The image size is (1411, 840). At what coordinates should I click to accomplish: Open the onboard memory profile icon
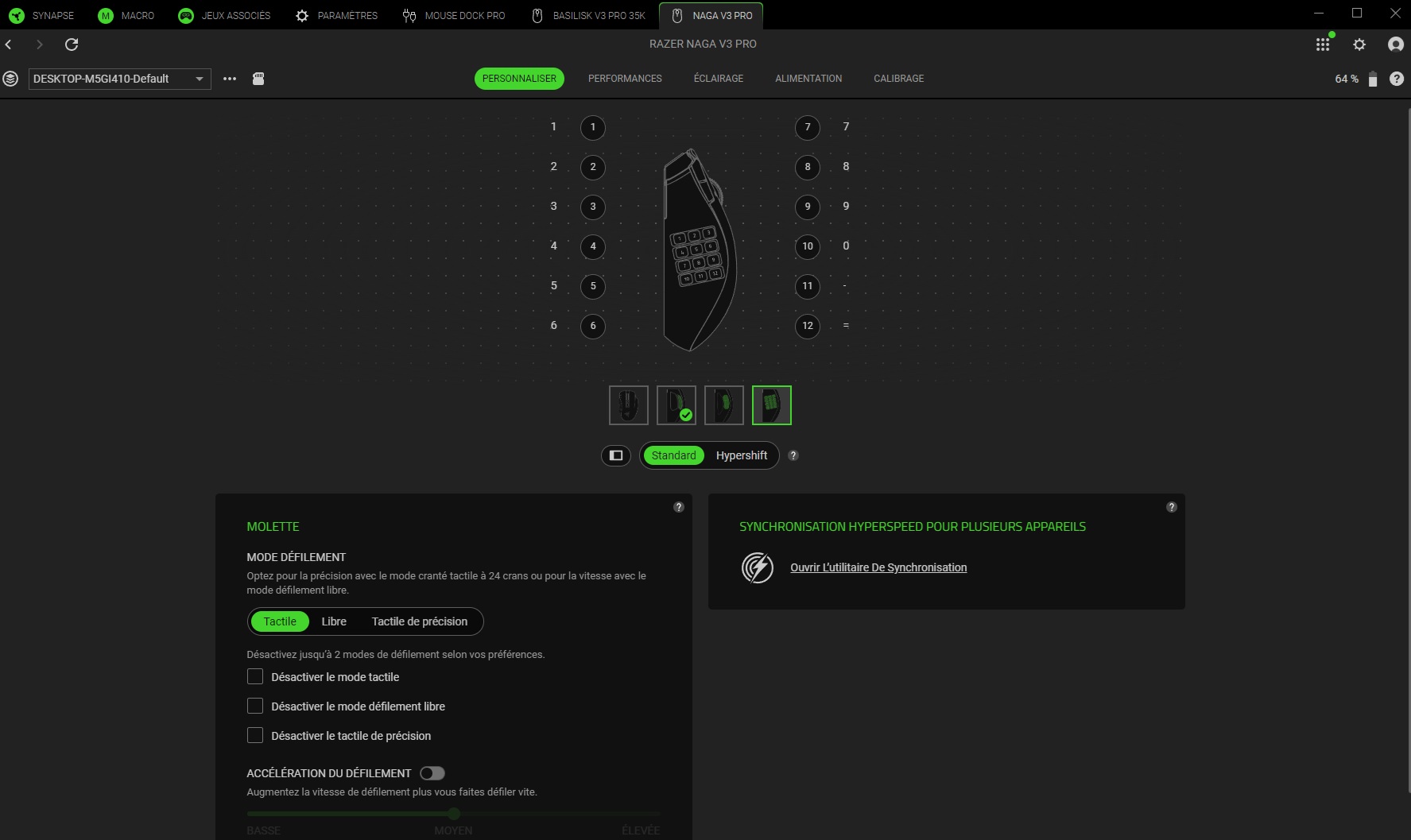(258, 79)
